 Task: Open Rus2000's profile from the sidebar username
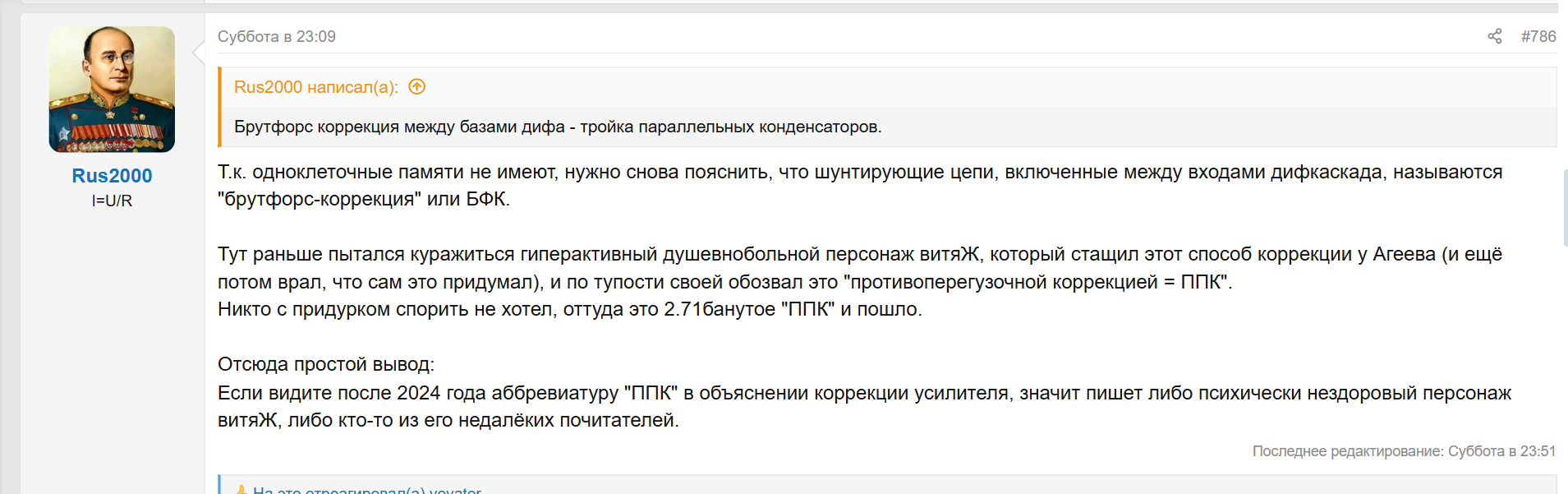[112, 176]
